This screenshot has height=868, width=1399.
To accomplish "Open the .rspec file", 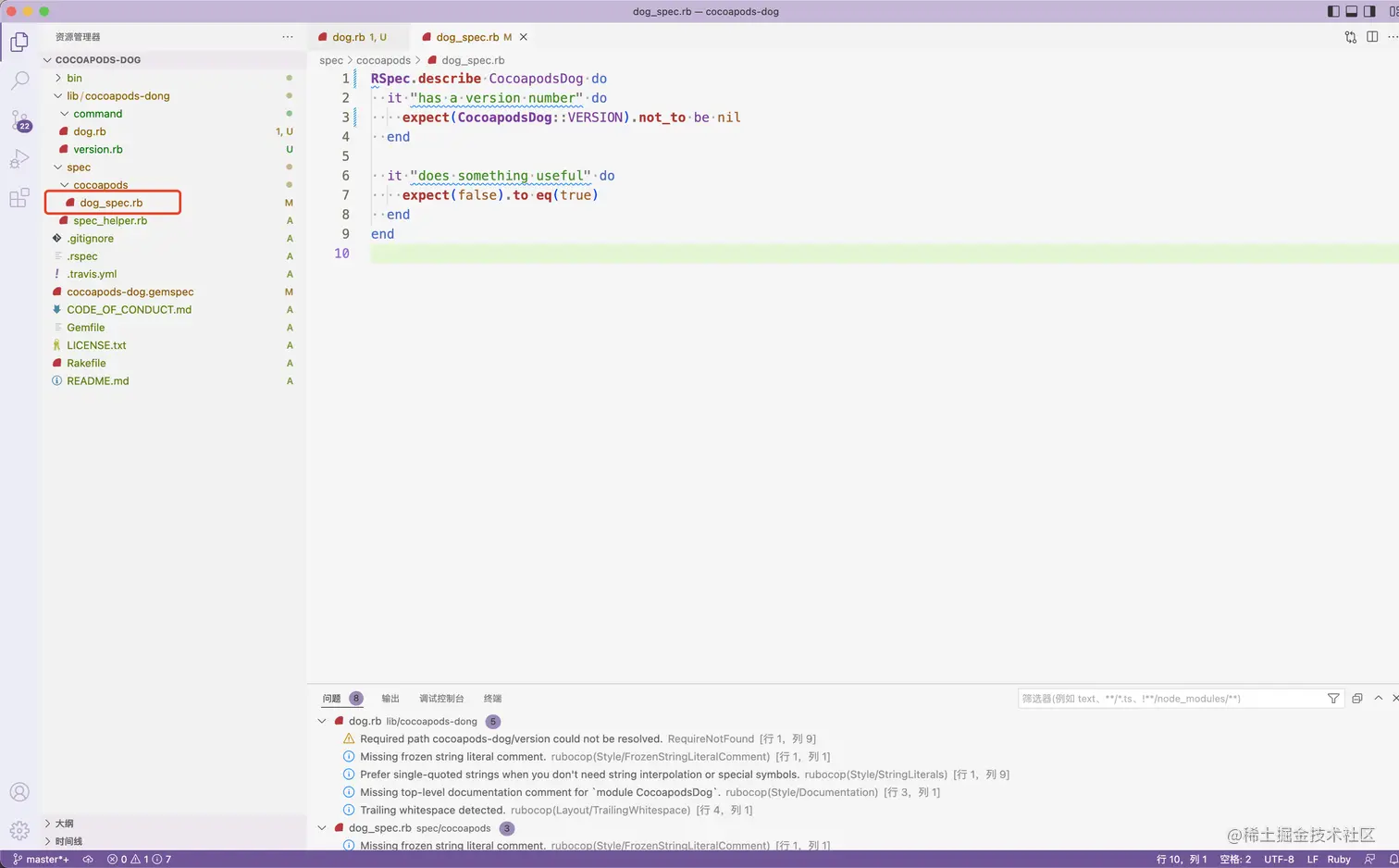I will 81,256.
